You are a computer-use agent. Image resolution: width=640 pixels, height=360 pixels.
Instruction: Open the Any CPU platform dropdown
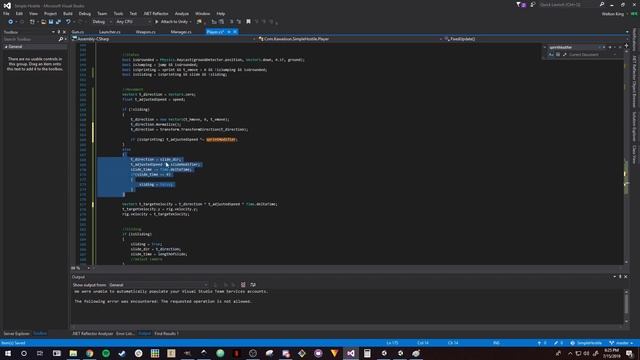(x=133, y=22)
